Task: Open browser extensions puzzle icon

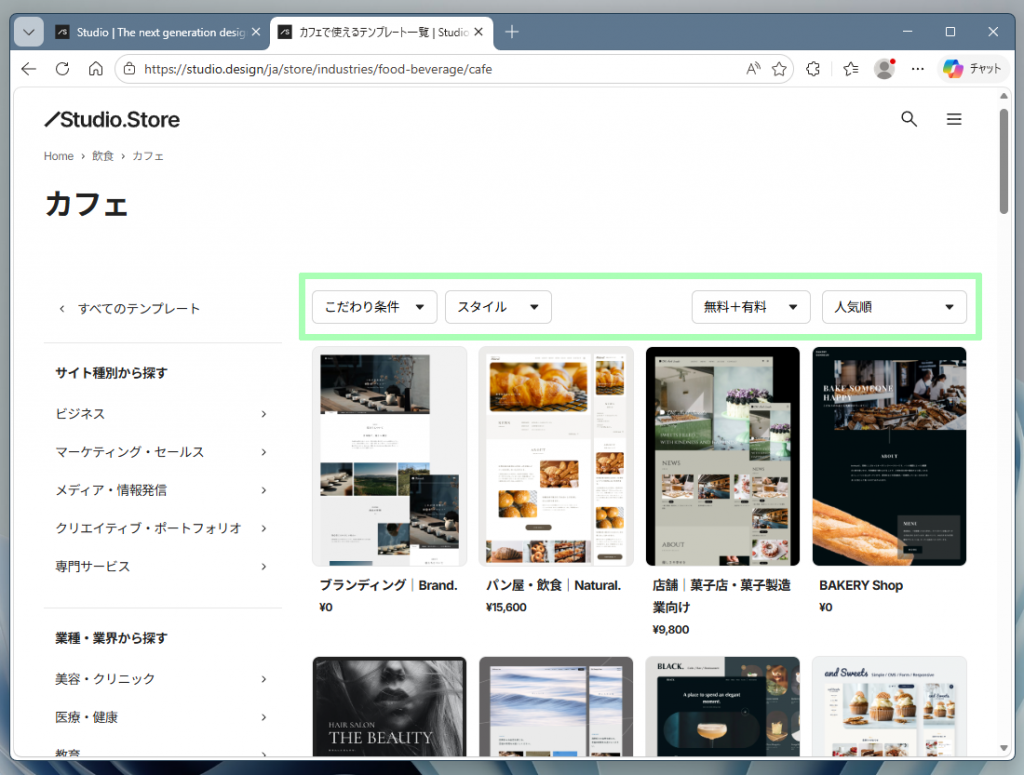Action: 812,69
